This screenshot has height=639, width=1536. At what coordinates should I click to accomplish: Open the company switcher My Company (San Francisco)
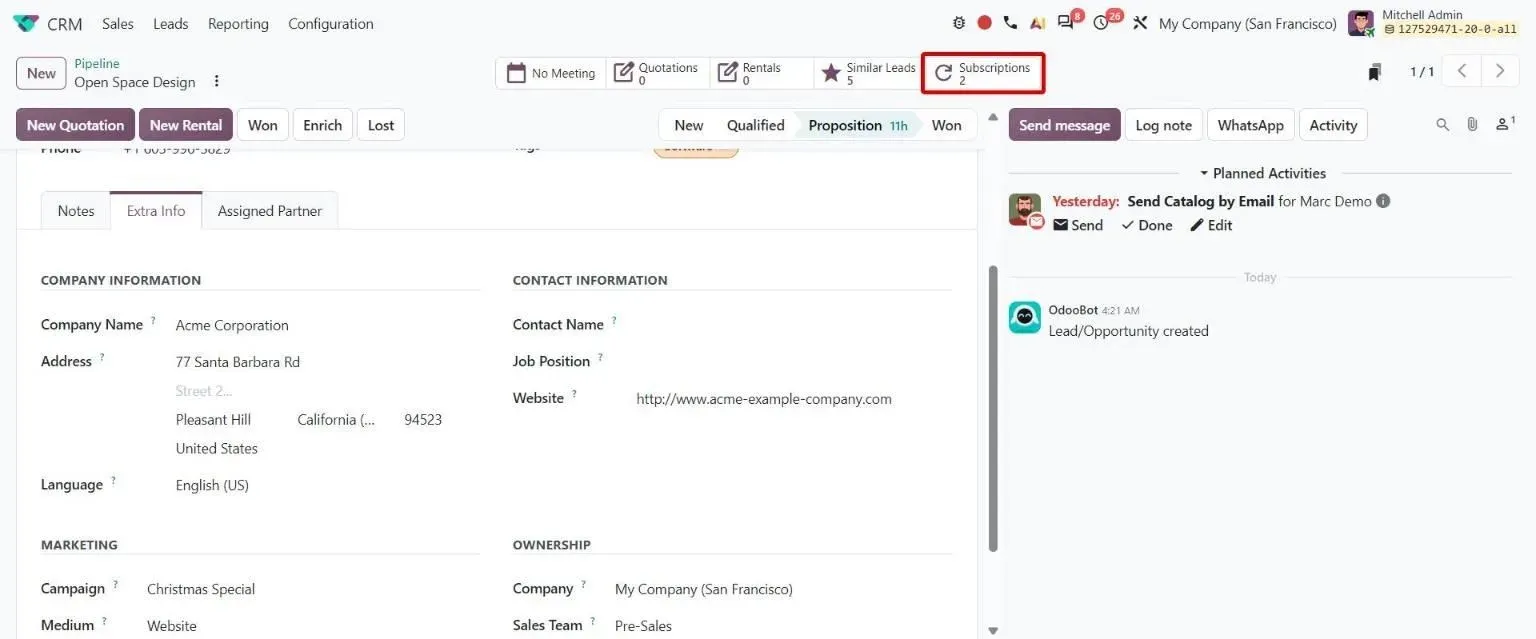(x=1247, y=23)
